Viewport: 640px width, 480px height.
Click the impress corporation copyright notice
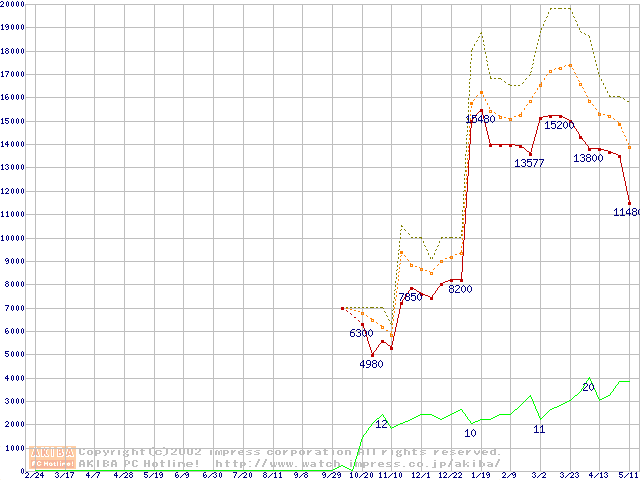(x=290, y=452)
